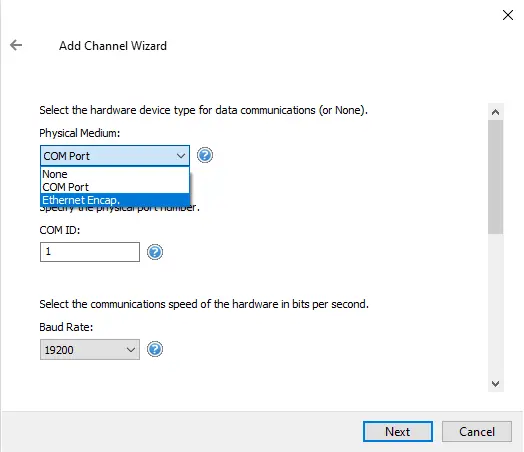524x452 pixels.
Task: Open help for the COM ID field
Action: click(155, 252)
